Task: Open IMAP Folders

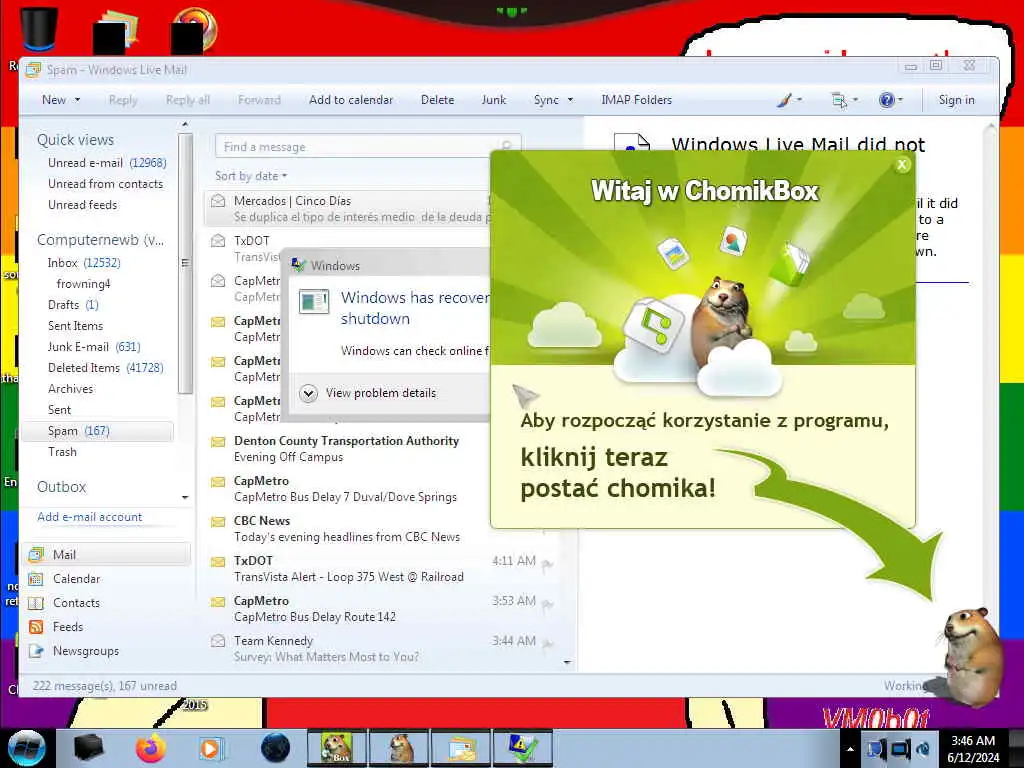Action: click(x=636, y=100)
